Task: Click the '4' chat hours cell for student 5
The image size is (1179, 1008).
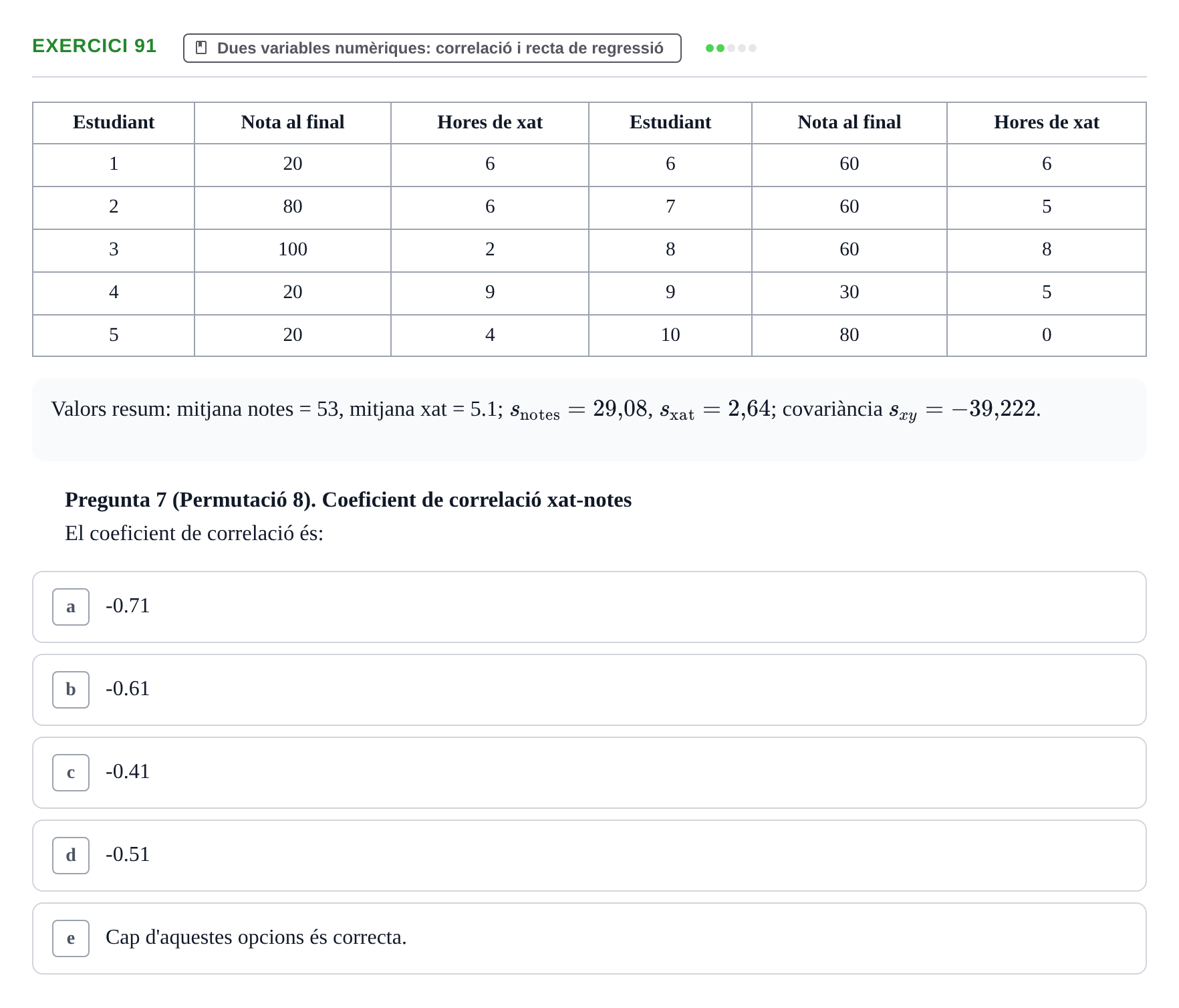Action: [x=490, y=335]
